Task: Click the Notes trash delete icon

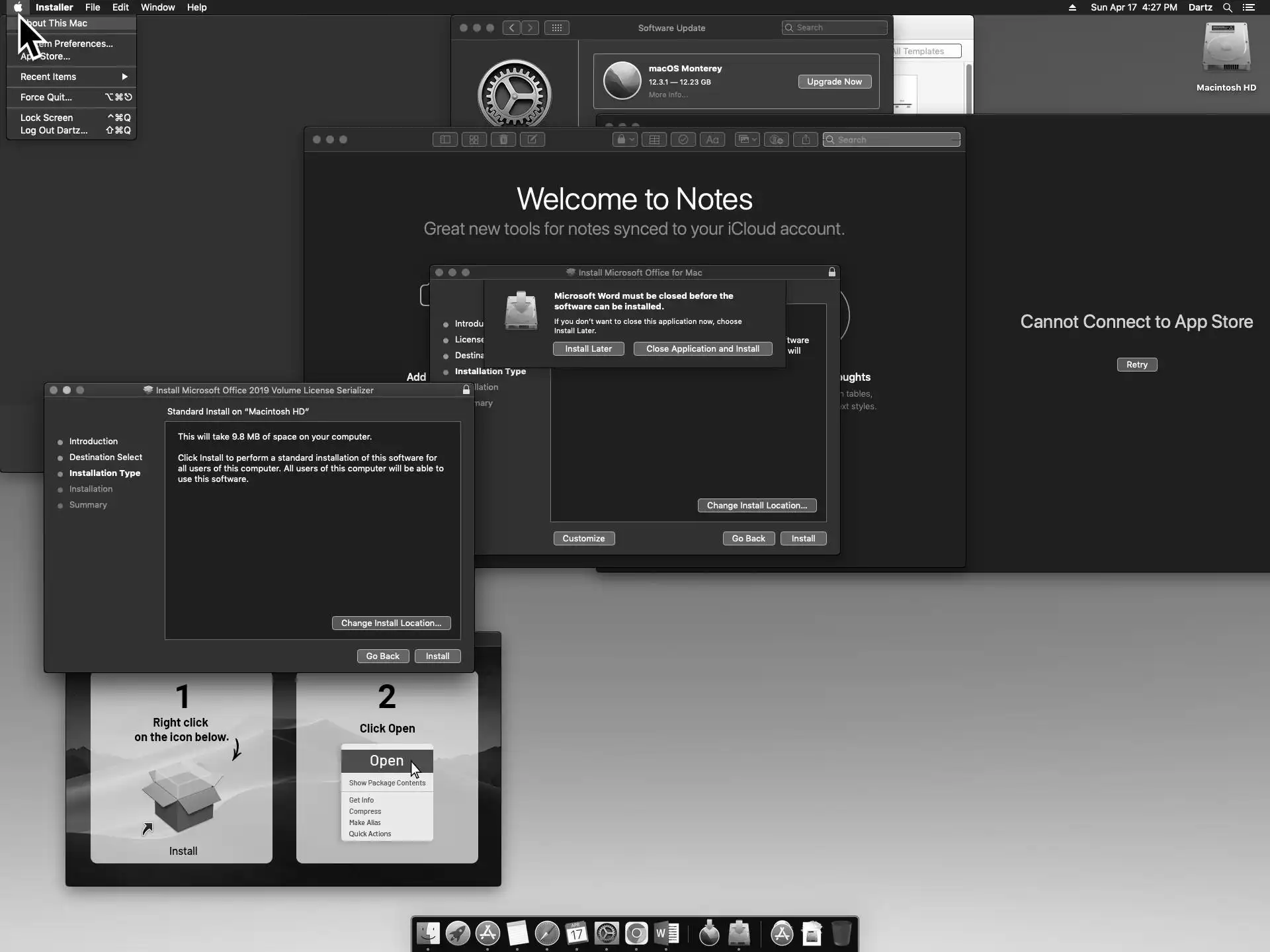Action: (503, 139)
